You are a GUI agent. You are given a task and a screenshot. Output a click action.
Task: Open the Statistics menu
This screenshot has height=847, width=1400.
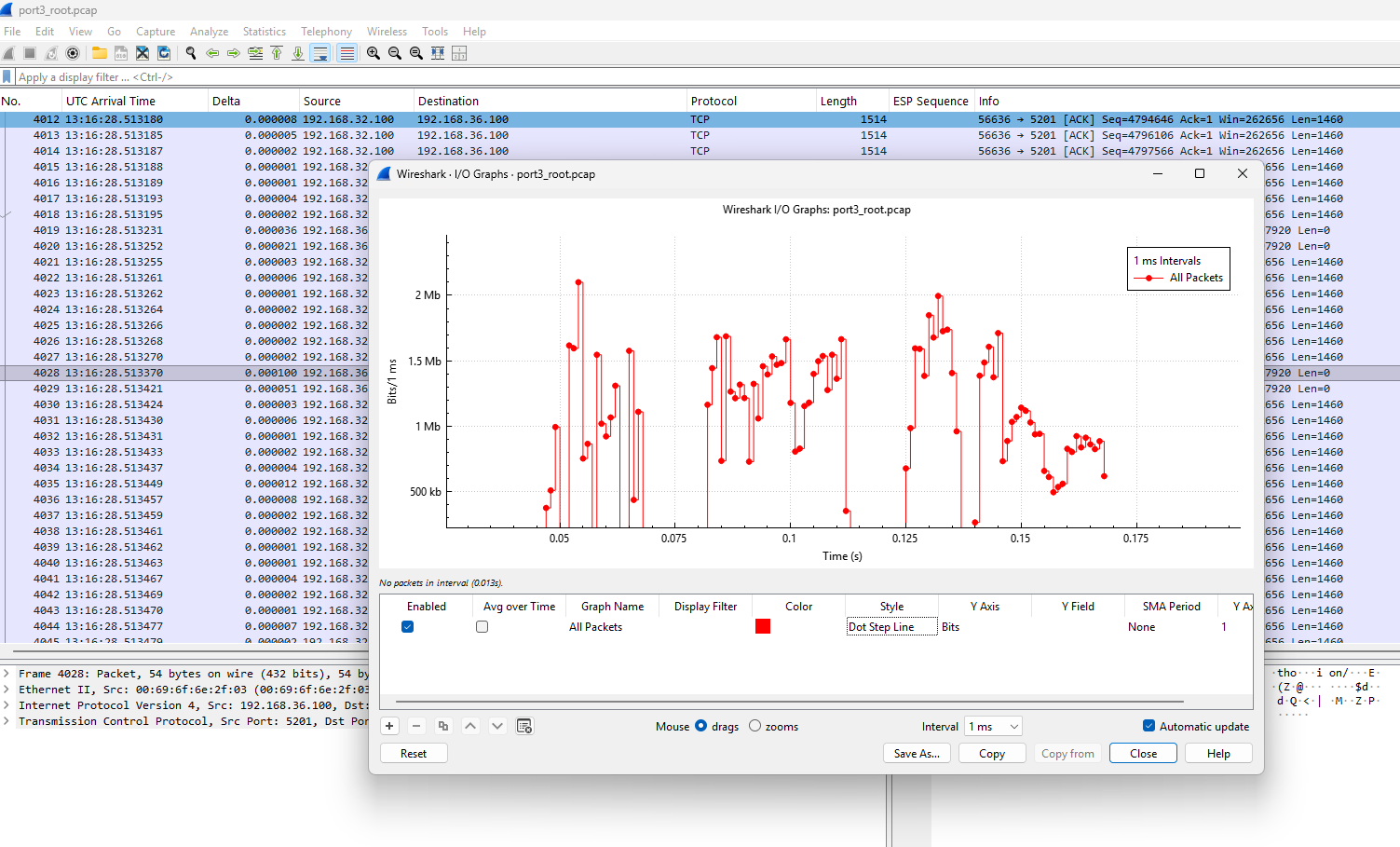(265, 32)
